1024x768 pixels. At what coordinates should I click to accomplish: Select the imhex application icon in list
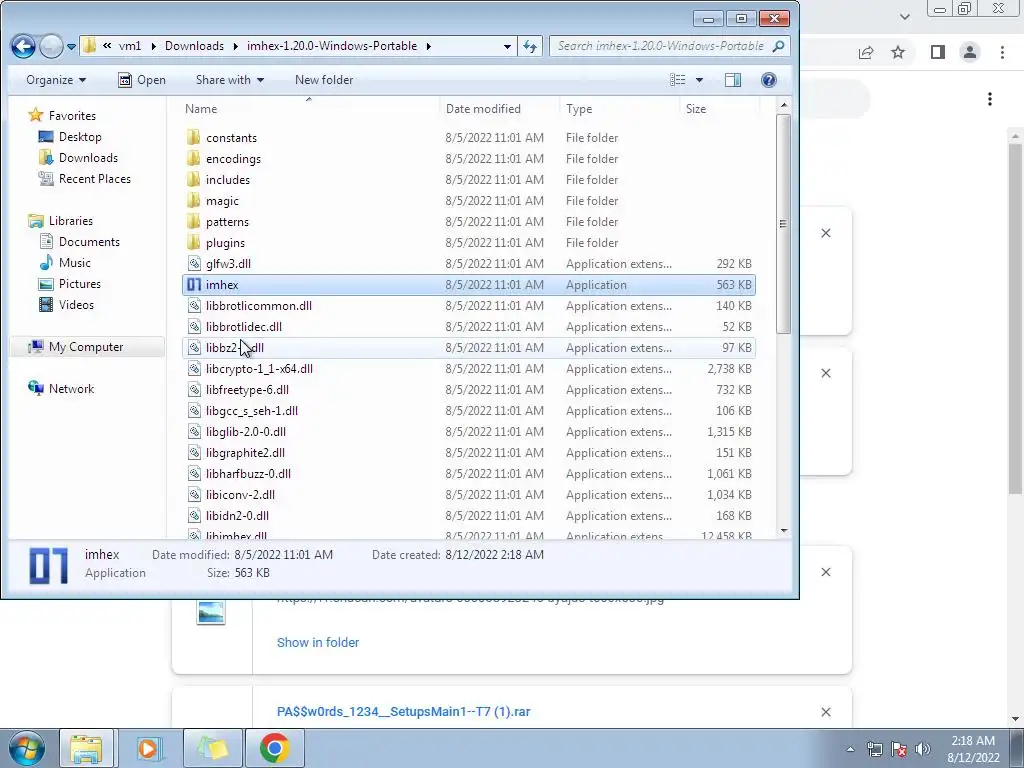(194, 284)
